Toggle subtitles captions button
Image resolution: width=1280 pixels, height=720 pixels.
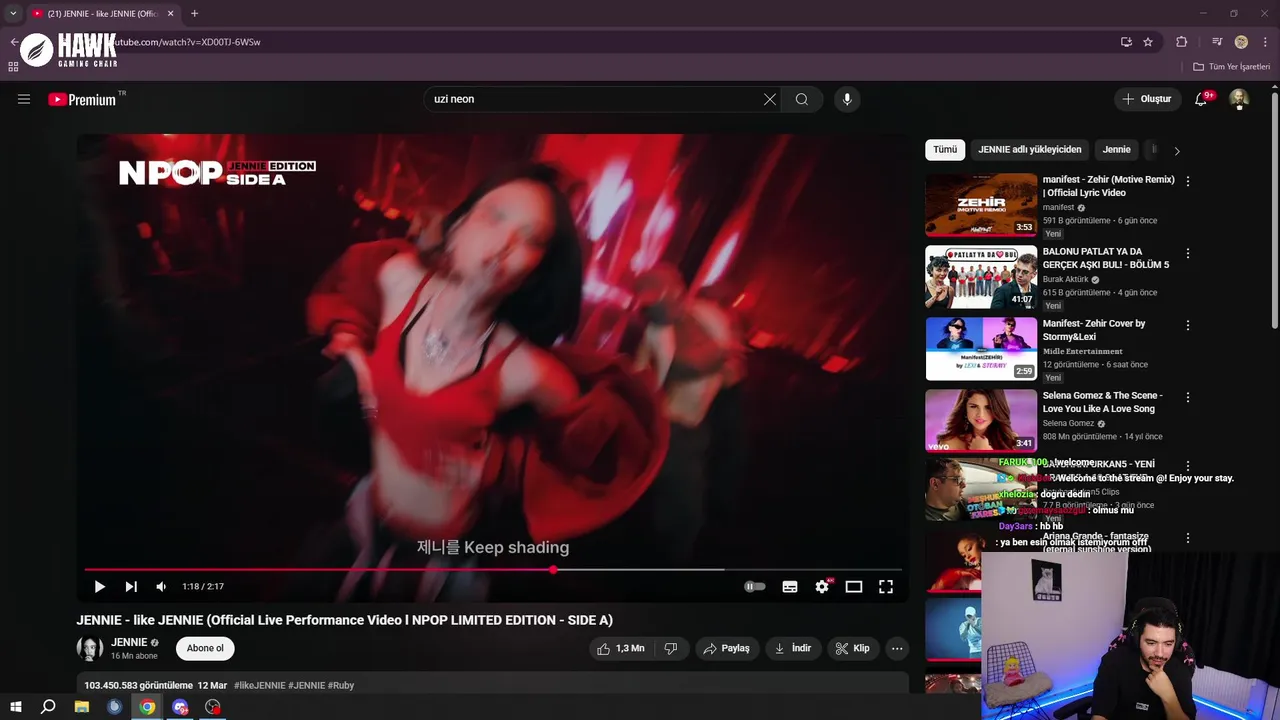790,587
